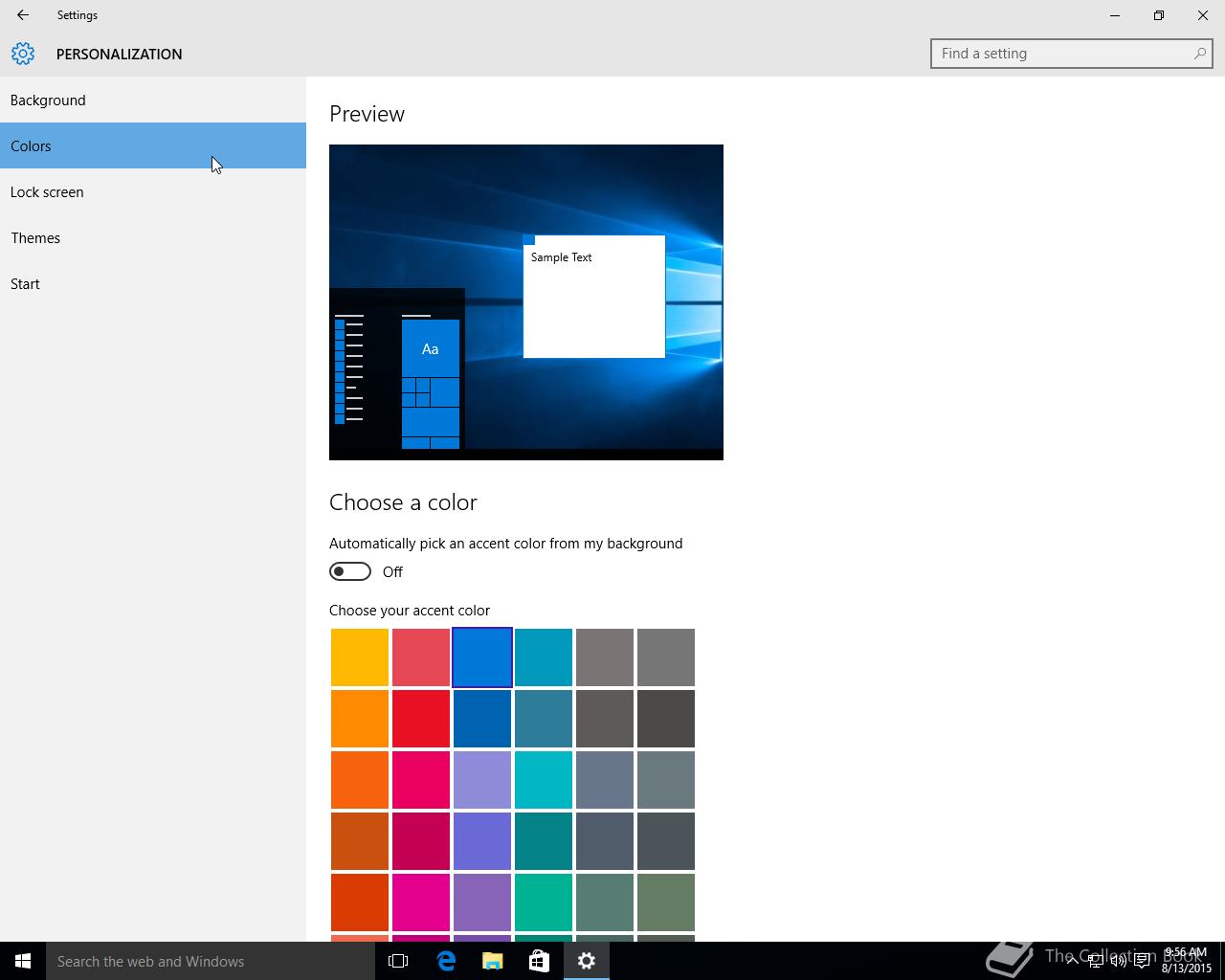This screenshot has width=1225, height=980.
Task: Select the violet-blue swatch below lavender
Action: point(482,841)
